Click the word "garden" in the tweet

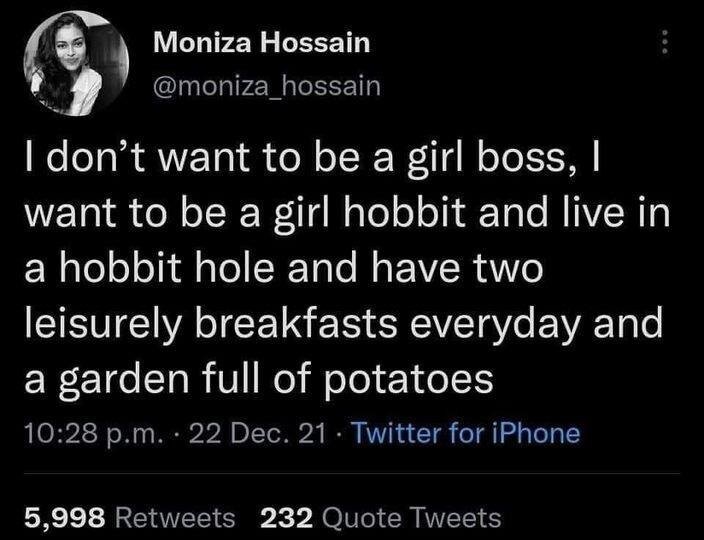124,379
